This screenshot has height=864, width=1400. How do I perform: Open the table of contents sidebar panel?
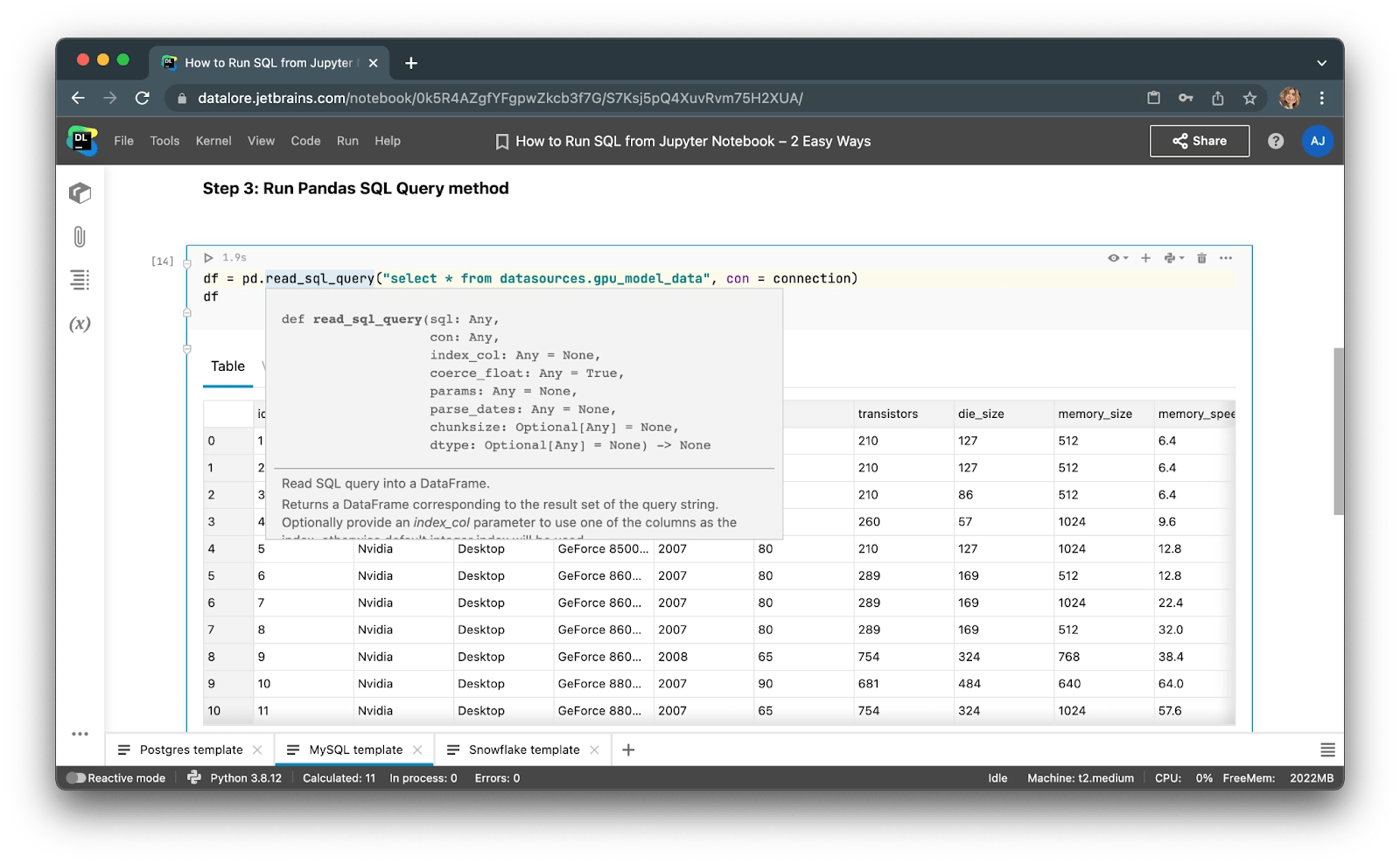pos(80,280)
